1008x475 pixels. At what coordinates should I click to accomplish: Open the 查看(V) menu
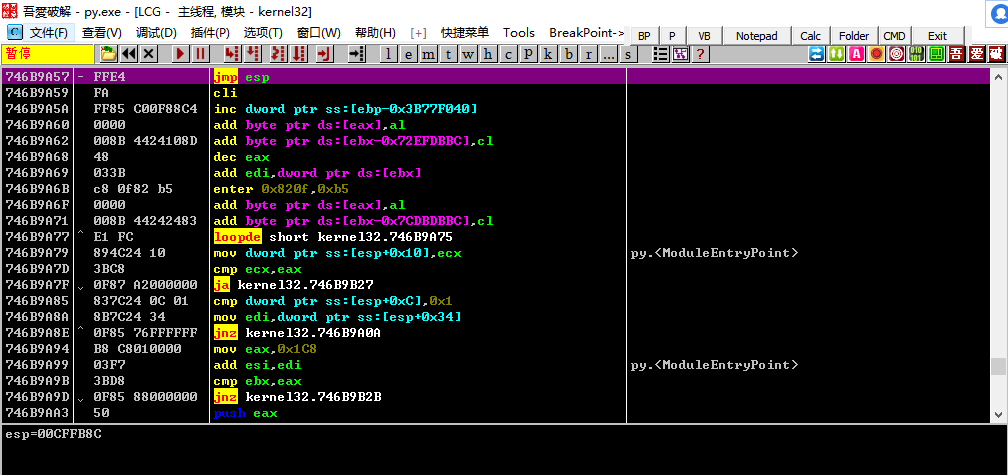click(x=102, y=33)
